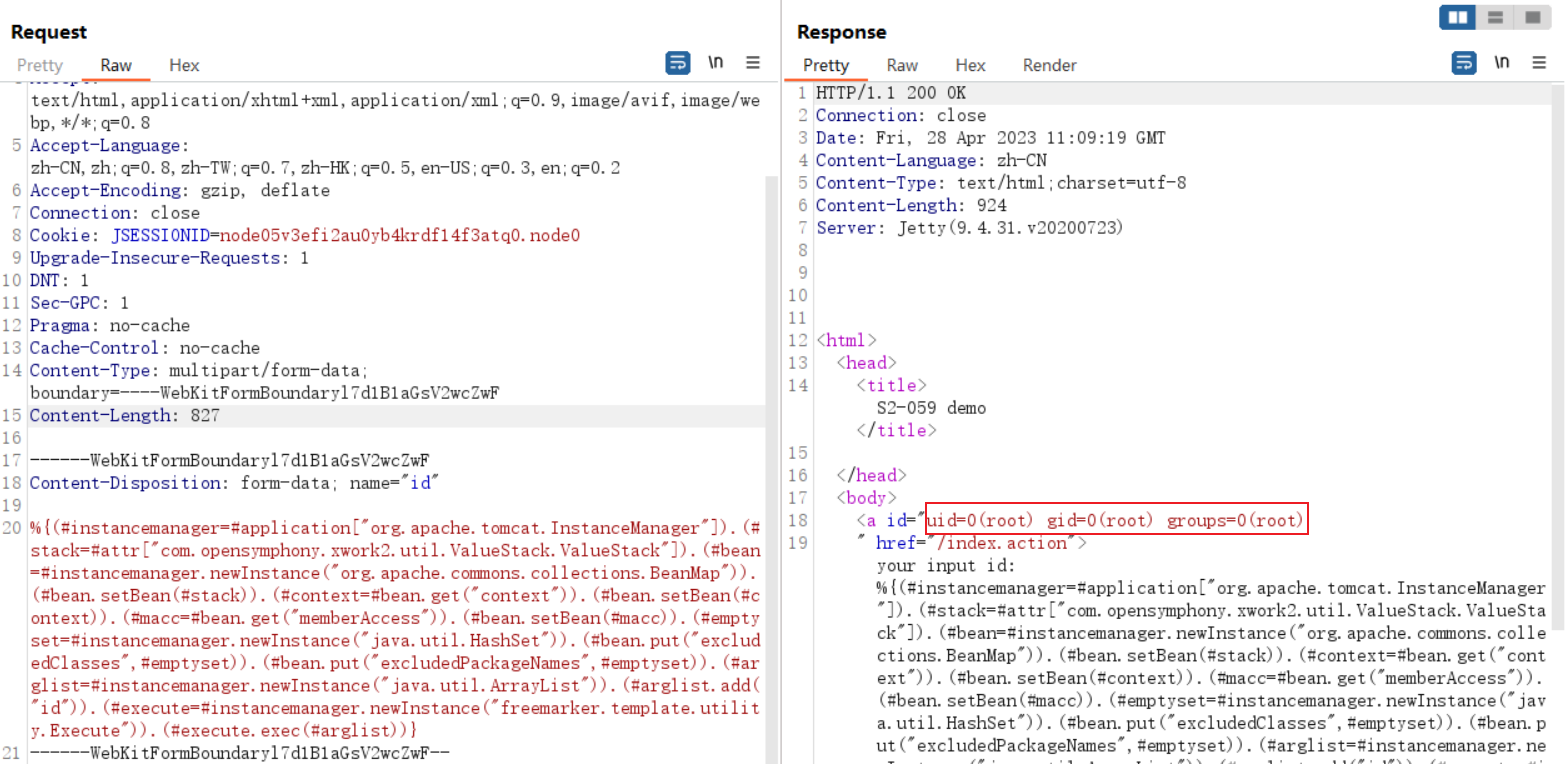1565x764 pixels.
Task: Select top-bottom split layout icon
Action: point(1496,17)
